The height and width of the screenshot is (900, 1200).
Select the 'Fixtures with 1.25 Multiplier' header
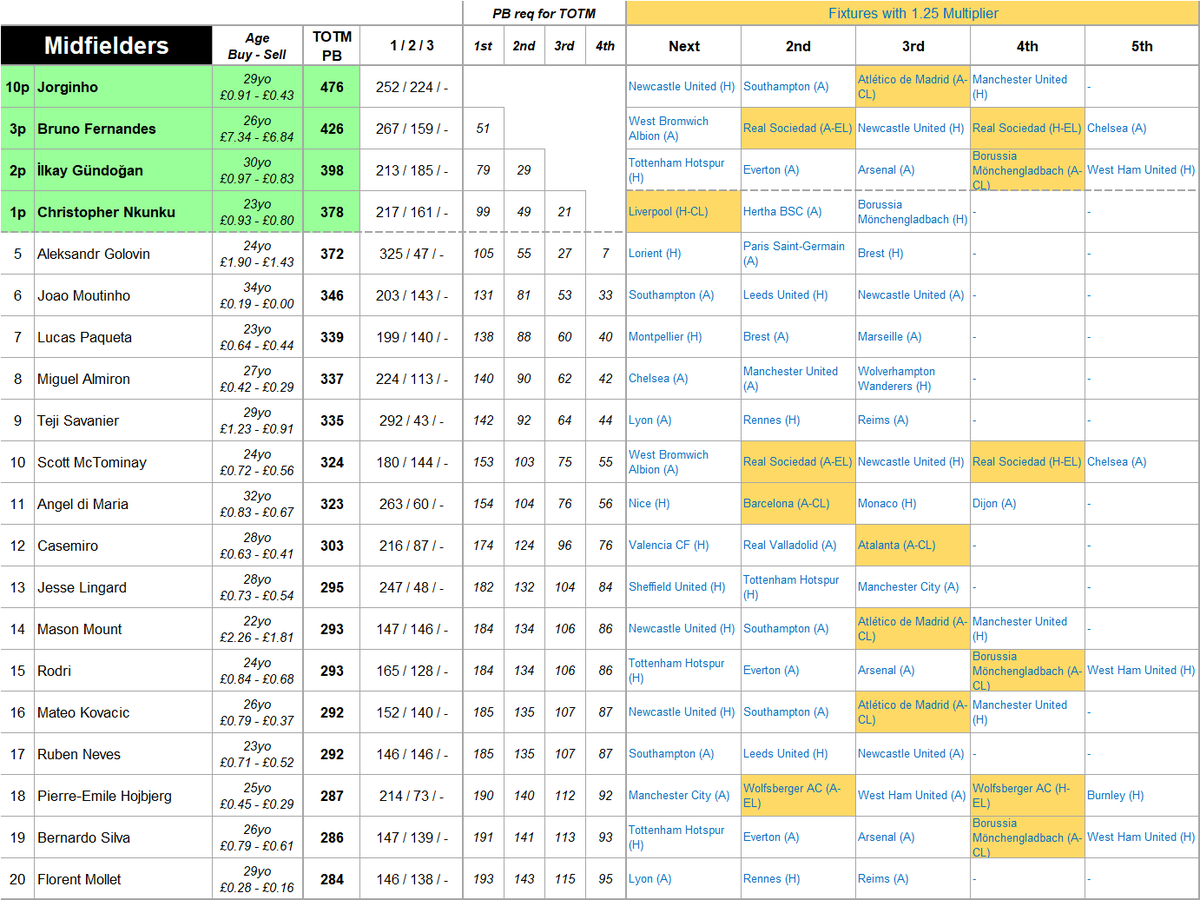pyautogui.click(x=913, y=13)
